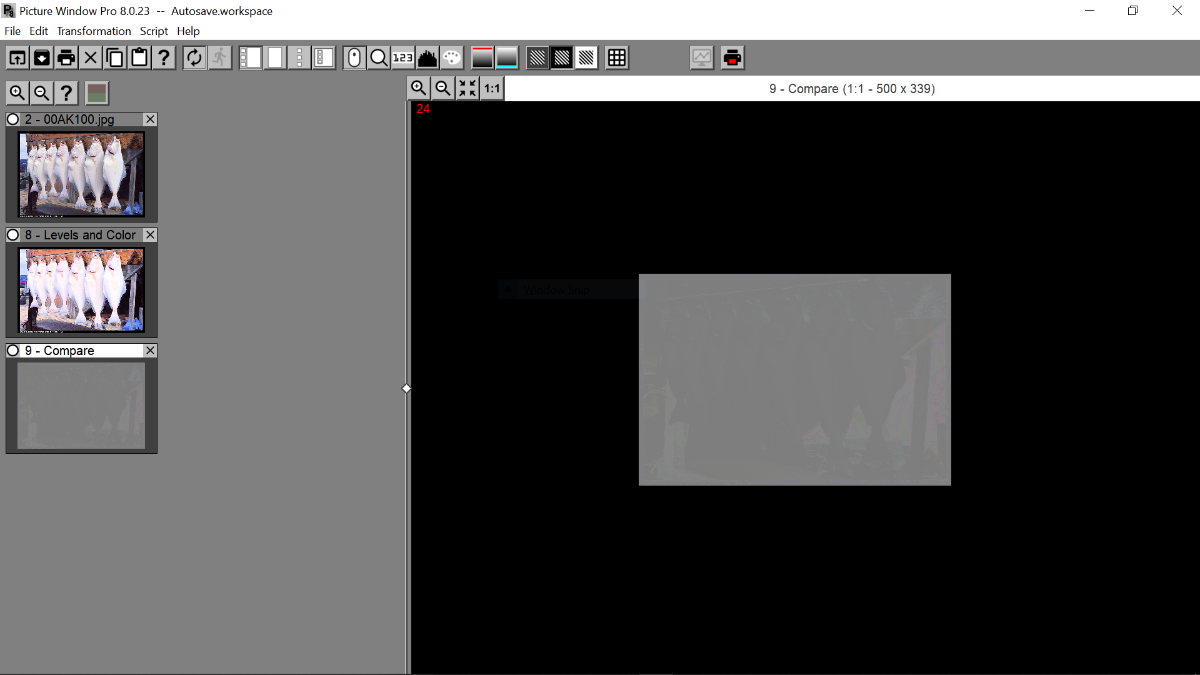Viewport: 1200px width, 675px height.
Task: Click the Open file toolbar icon
Action: pyautogui.click(x=17, y=58)
